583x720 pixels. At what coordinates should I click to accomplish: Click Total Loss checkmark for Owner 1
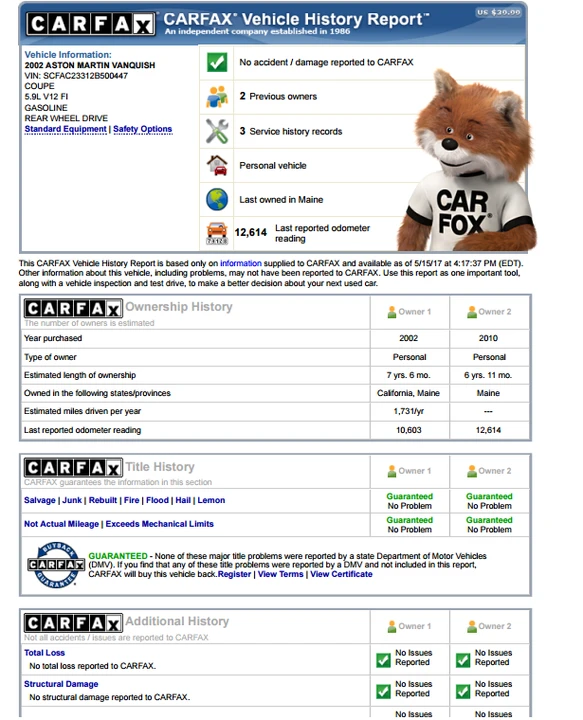pos(383,660)
